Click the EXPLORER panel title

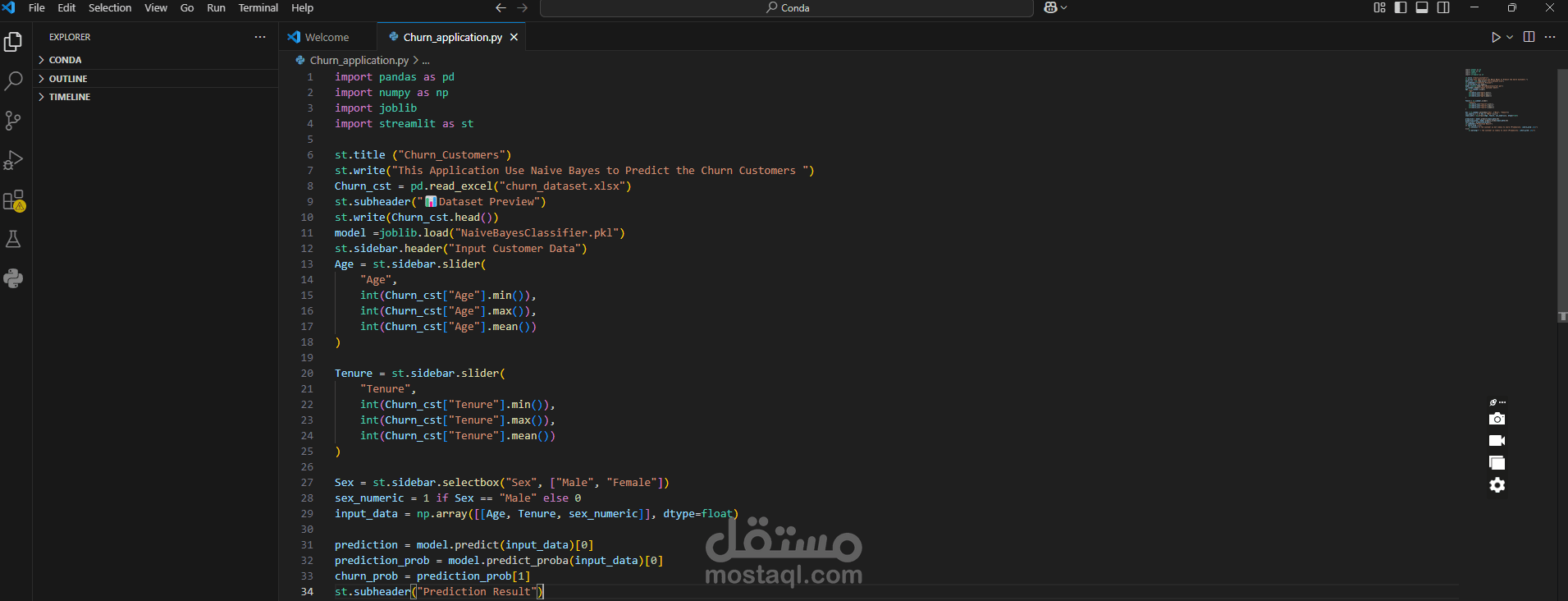click(70, 37)
